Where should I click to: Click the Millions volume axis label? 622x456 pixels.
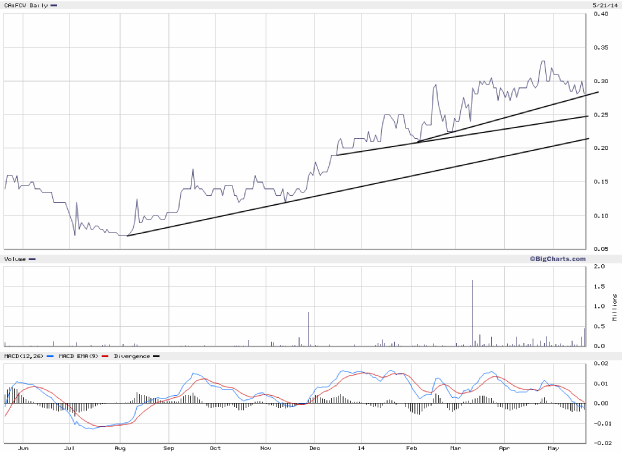(x=615, y=307)
